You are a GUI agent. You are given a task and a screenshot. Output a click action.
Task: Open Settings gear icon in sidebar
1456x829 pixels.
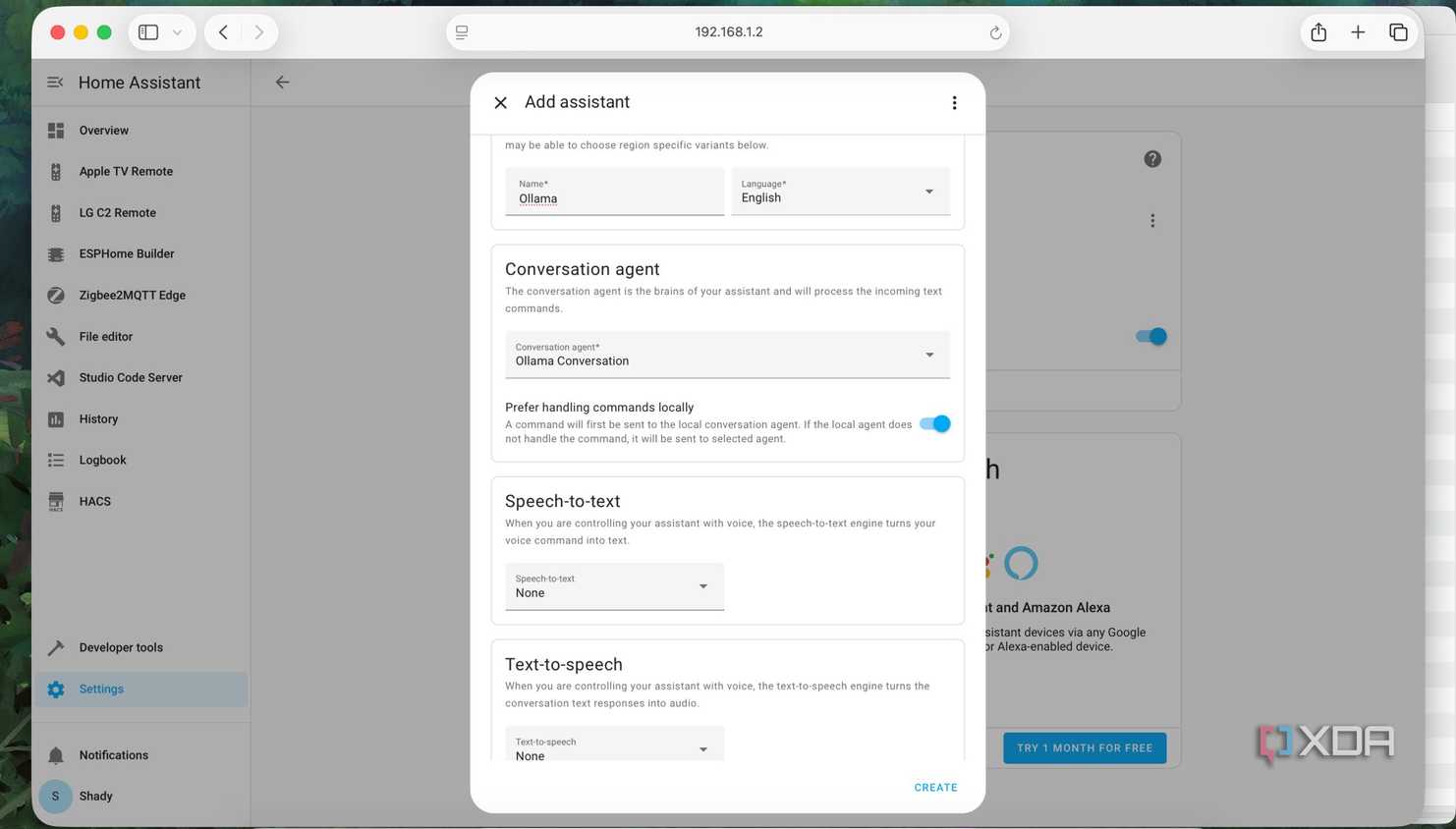click(56, 690)
